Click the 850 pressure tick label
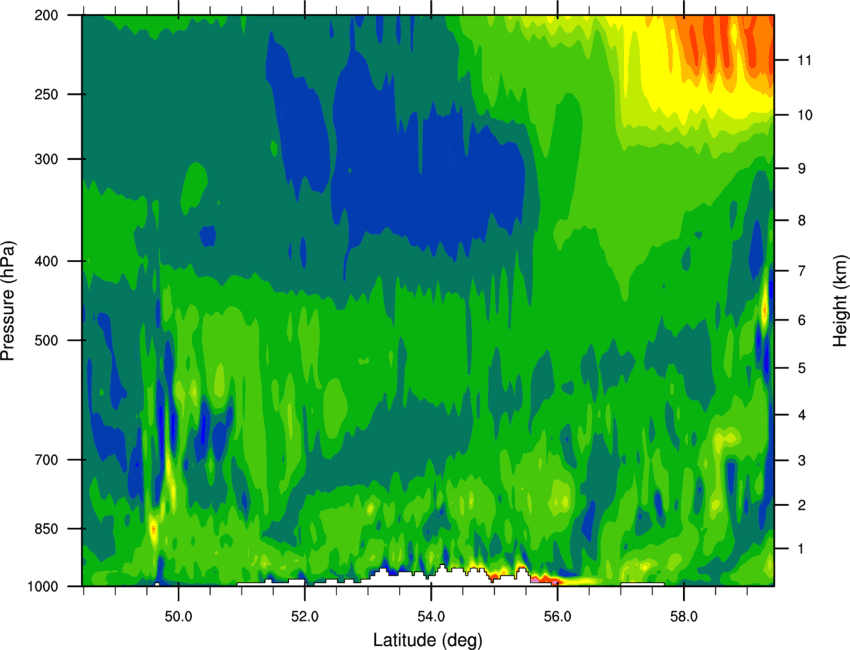The image size is (850, 650). click(47, 529)
